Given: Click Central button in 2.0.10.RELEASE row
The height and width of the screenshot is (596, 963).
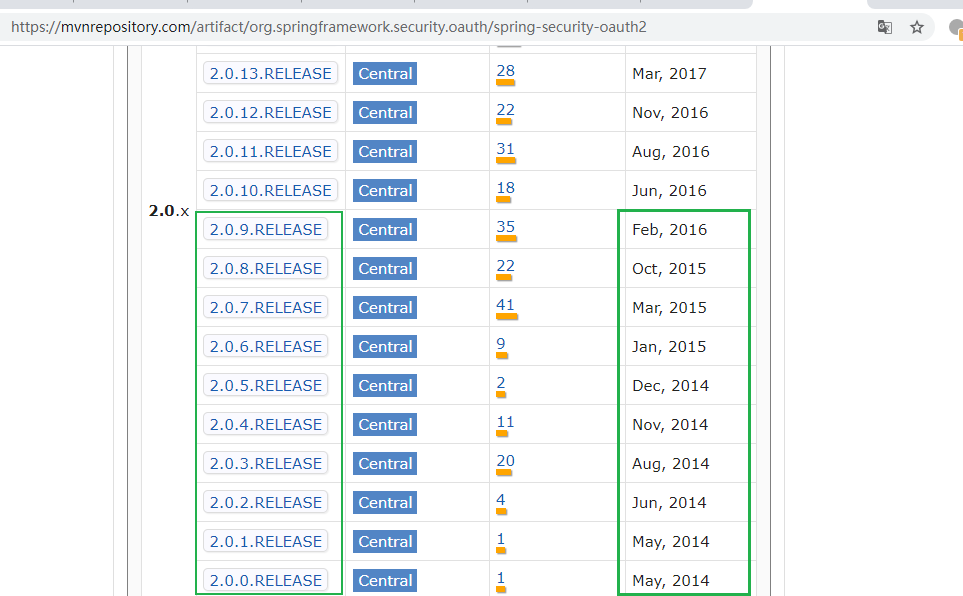Looking at the screenshot, I should pos(385,190).
